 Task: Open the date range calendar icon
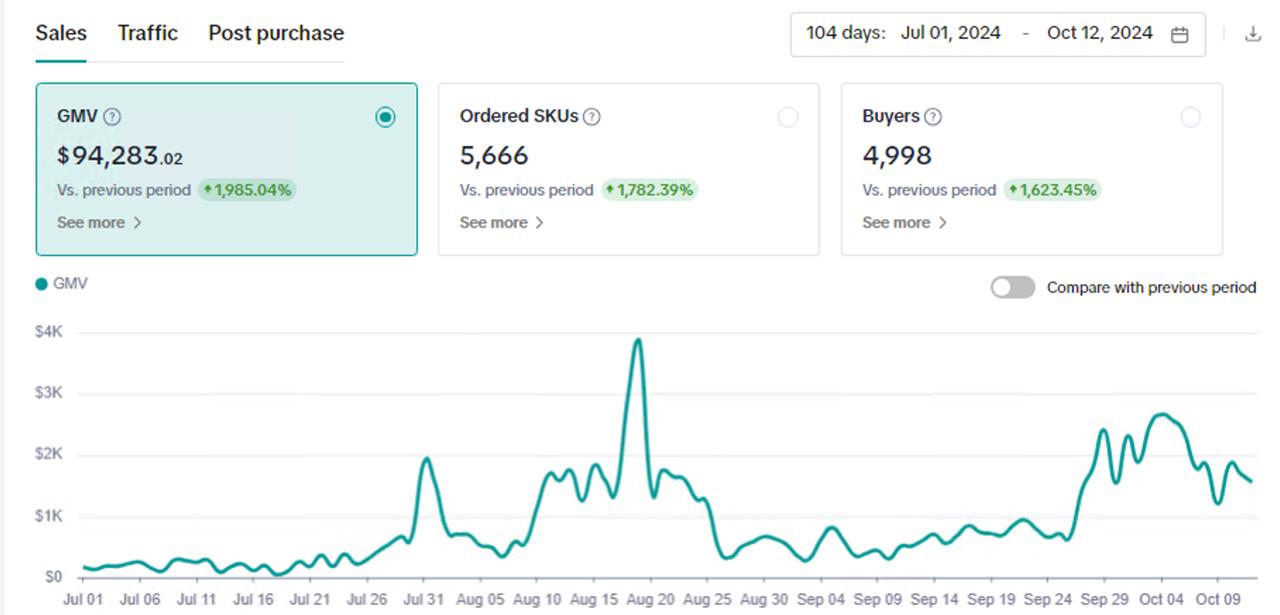pyautogui.click(x=1178, y=33)
